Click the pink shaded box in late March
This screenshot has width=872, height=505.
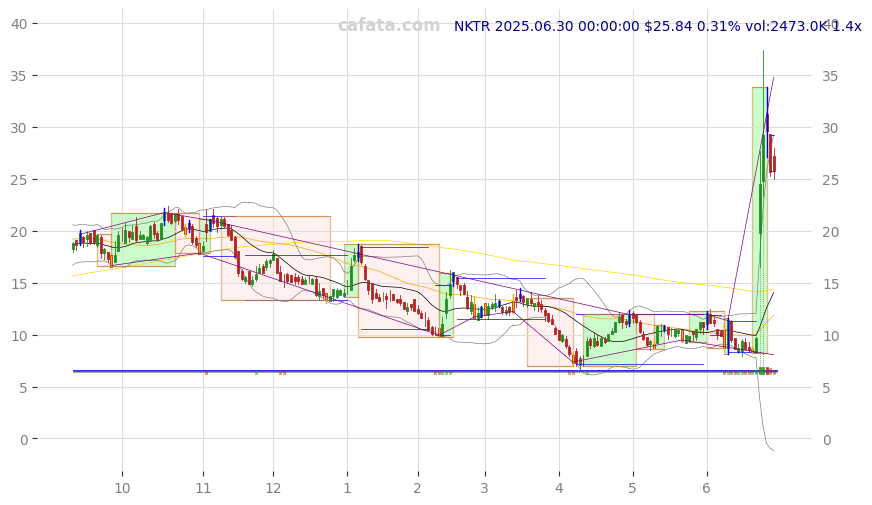point(551,333)
